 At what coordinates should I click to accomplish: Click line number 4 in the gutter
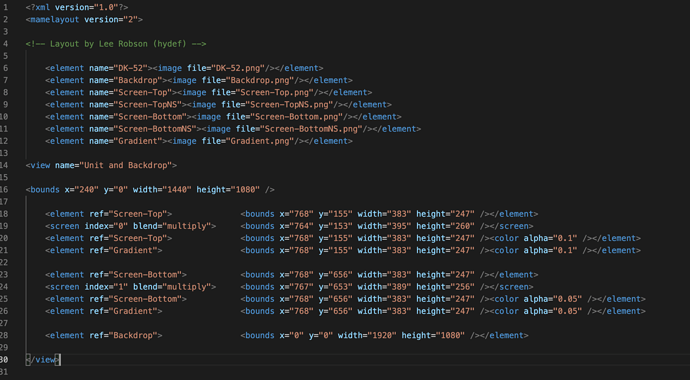tap(5, 44)
